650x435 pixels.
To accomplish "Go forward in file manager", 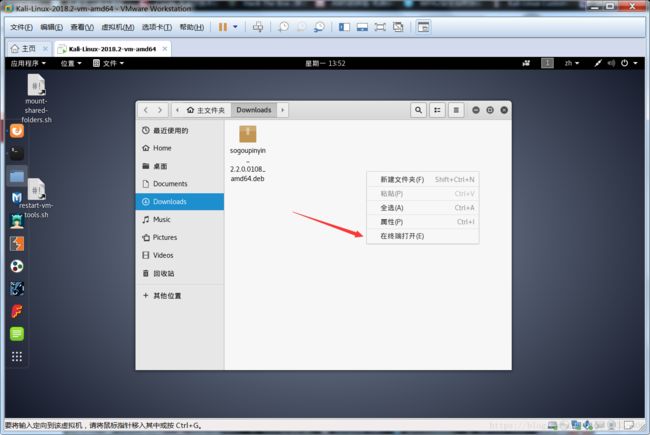I will tap(160, 110).
